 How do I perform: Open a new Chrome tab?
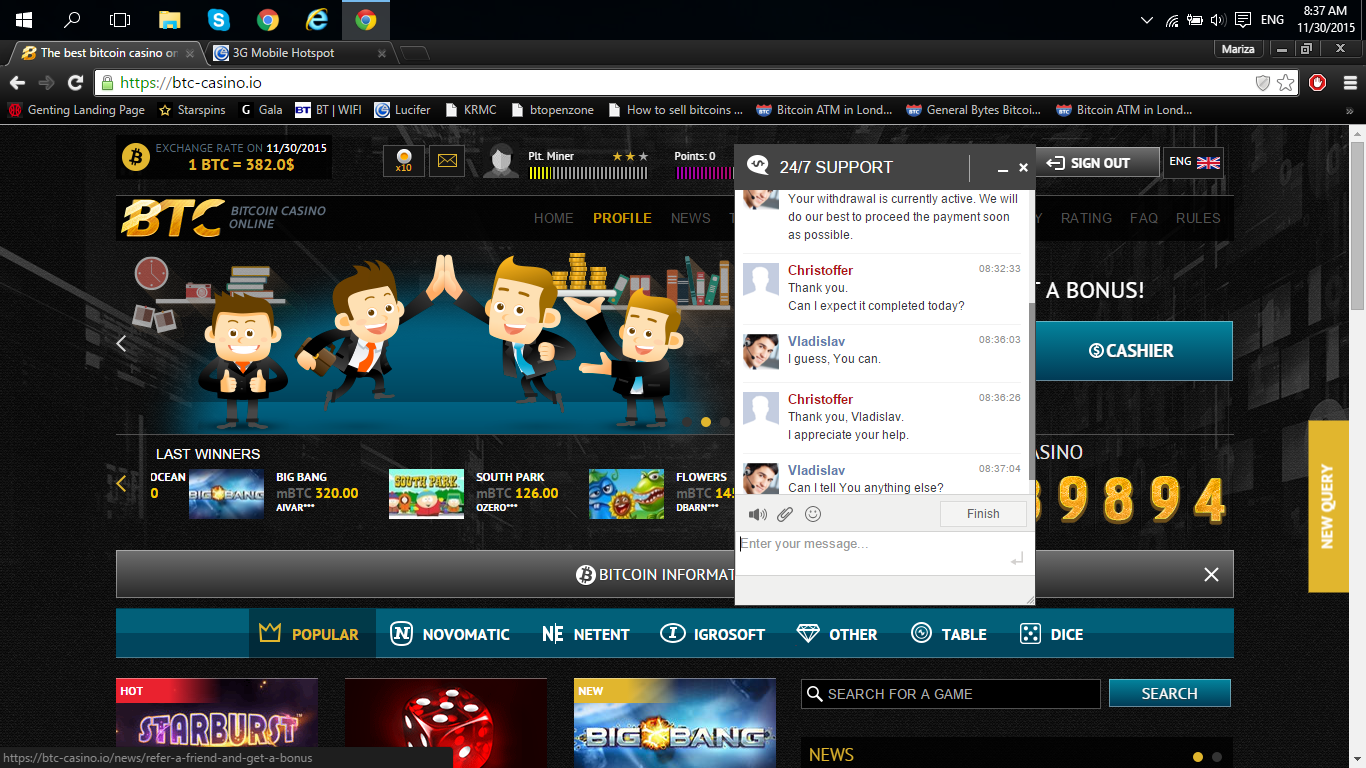coord(414,53)
